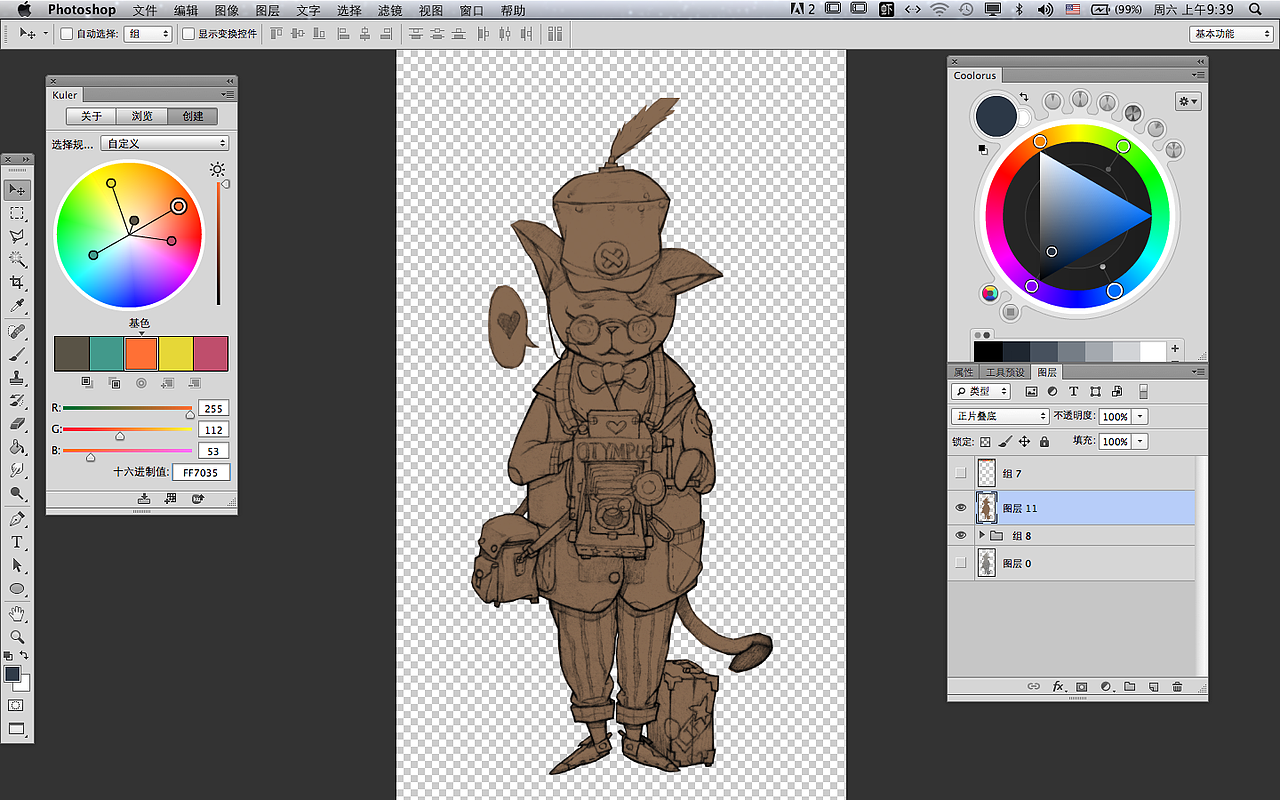Viewport: 1280px width, 800px height.
Task: Select the Magic Wand tool
Action: pyautogui.click(x=17, y=260)
